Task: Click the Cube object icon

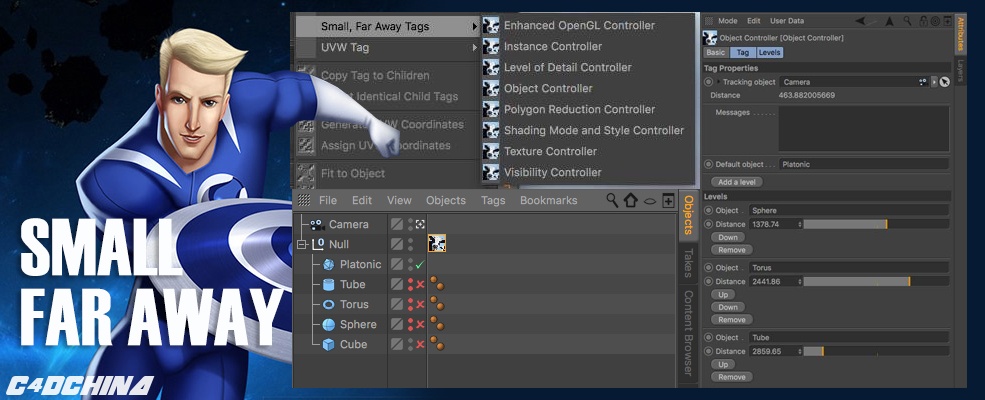Action: (x=328, y=345)
